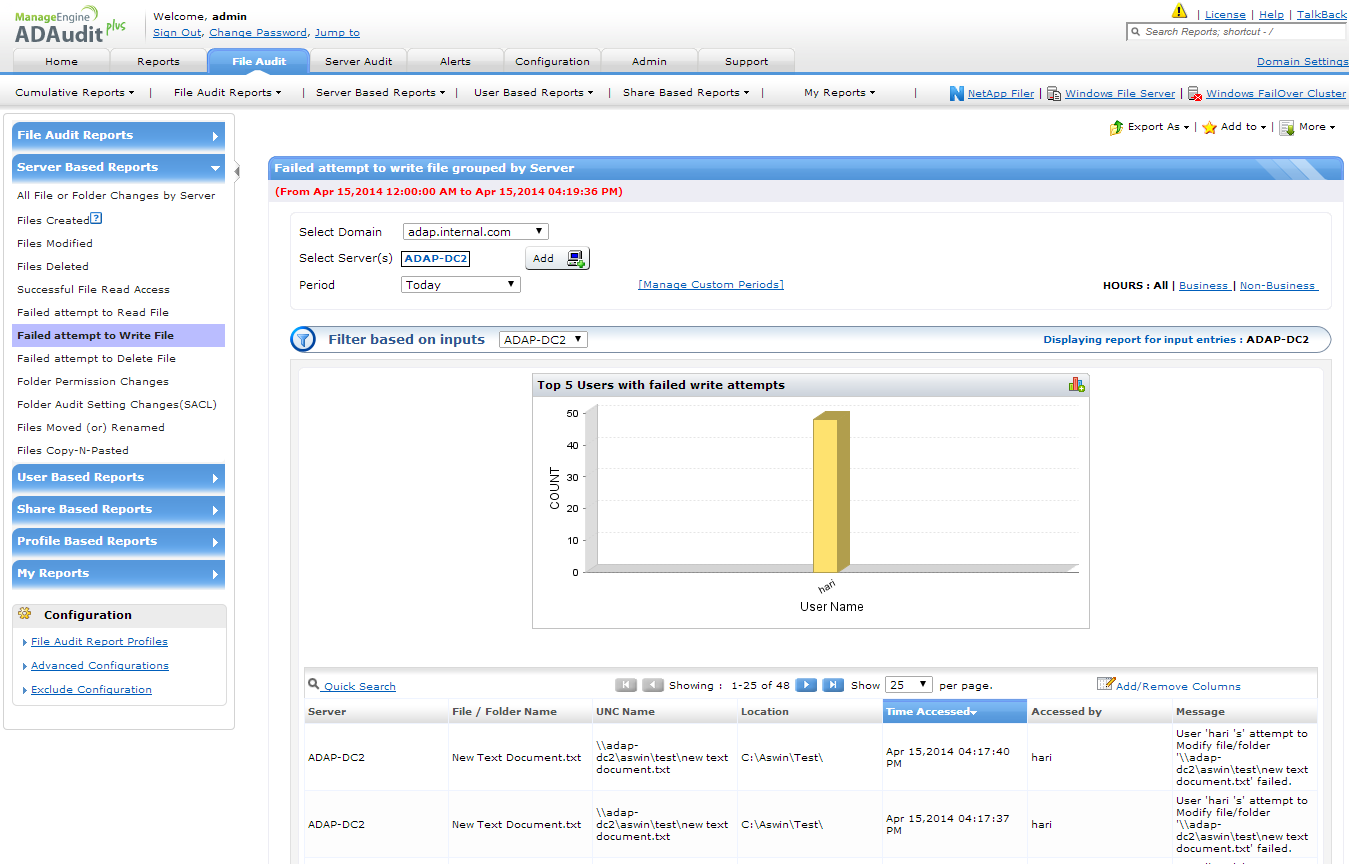1349x864 pixels.
Task: Click the Add to favorites star icon
Action: (x=1209, y=128)
